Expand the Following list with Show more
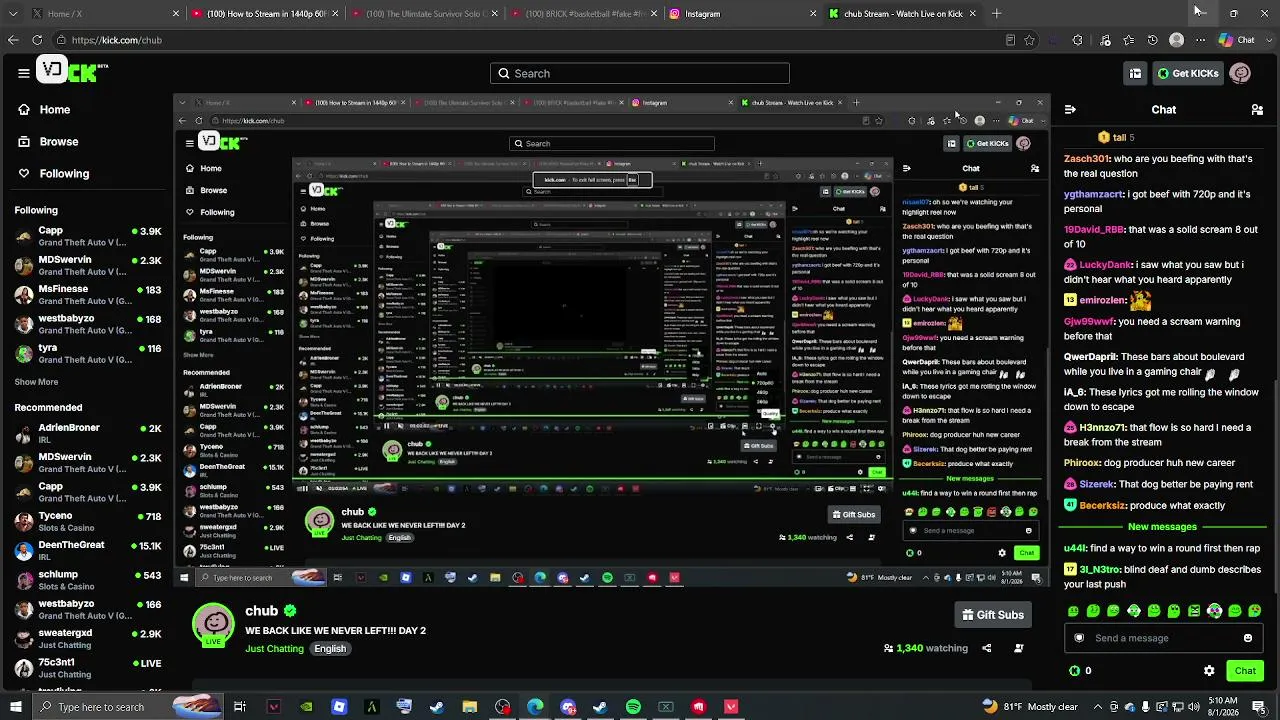The width and height of the screenshot is (1280, 720). tap(36, 382)
